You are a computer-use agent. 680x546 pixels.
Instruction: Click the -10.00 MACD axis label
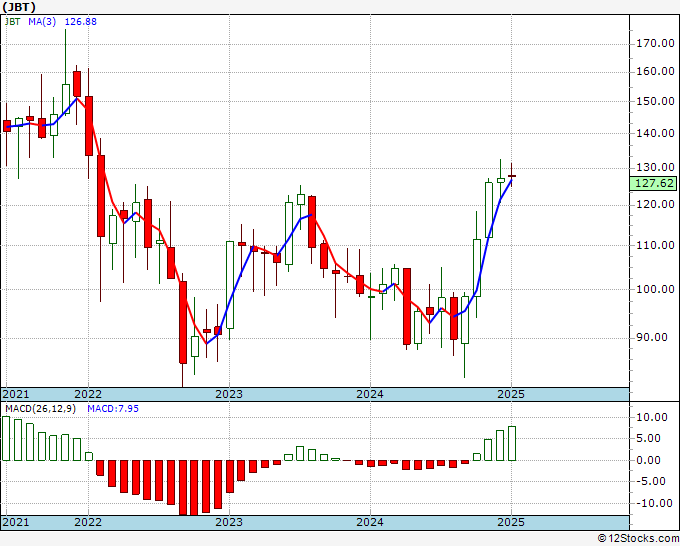[652, 503]
